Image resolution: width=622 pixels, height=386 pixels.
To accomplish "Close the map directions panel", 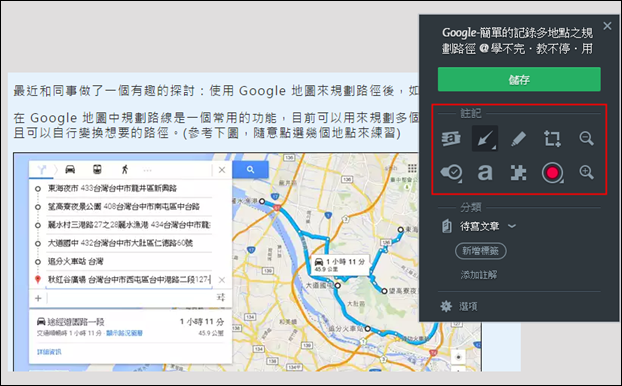I will point(222,170).
